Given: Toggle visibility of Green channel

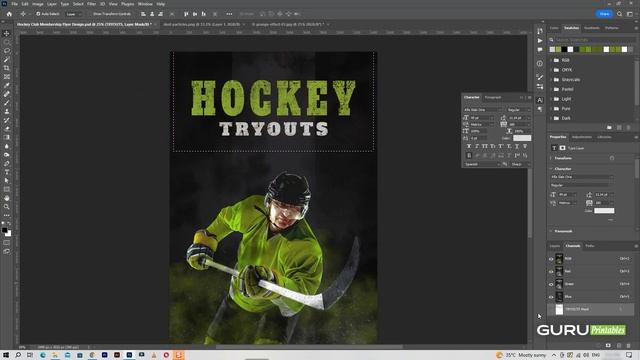Looking at the screenshot, I should (x=551, y=284).
